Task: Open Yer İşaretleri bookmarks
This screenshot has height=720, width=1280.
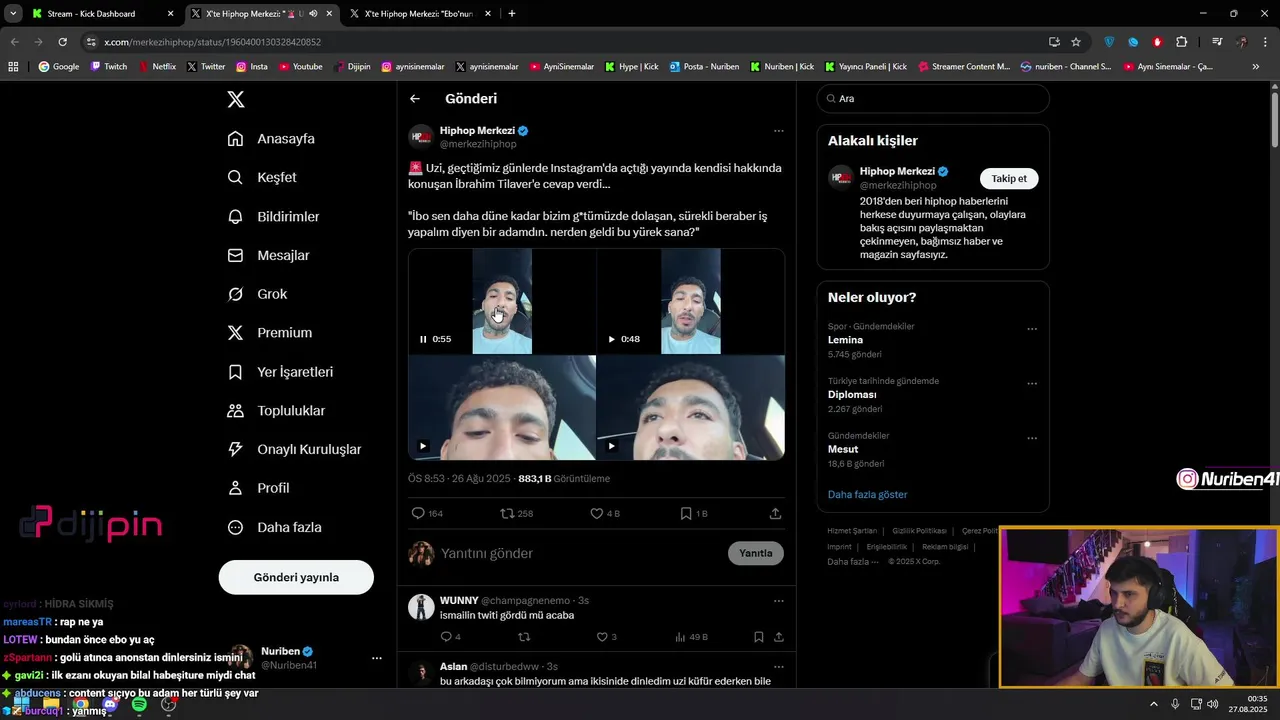Action: tap(281, 372)
